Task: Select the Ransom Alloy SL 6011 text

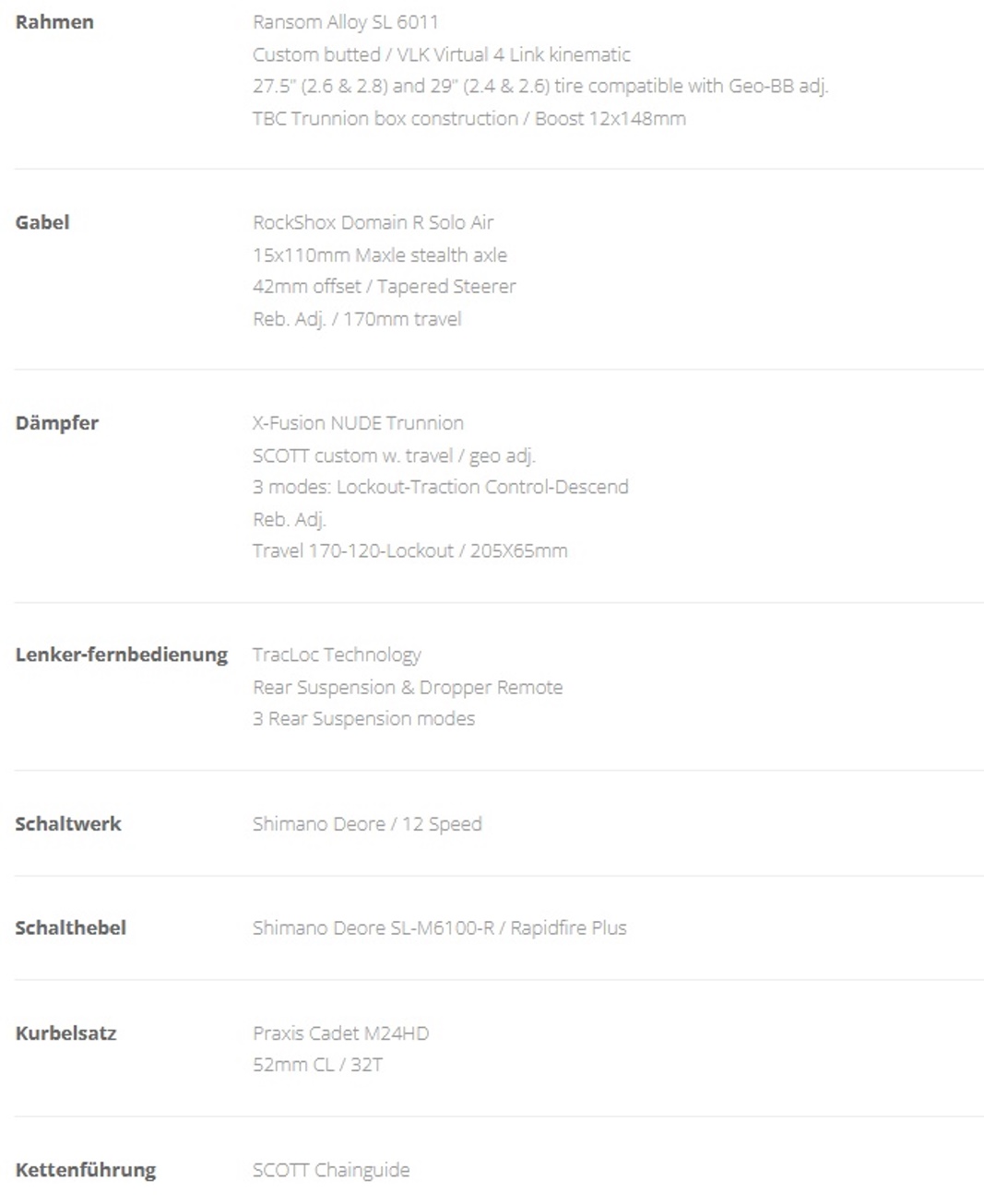Action: pyautogui.click(x=346, y=22)
